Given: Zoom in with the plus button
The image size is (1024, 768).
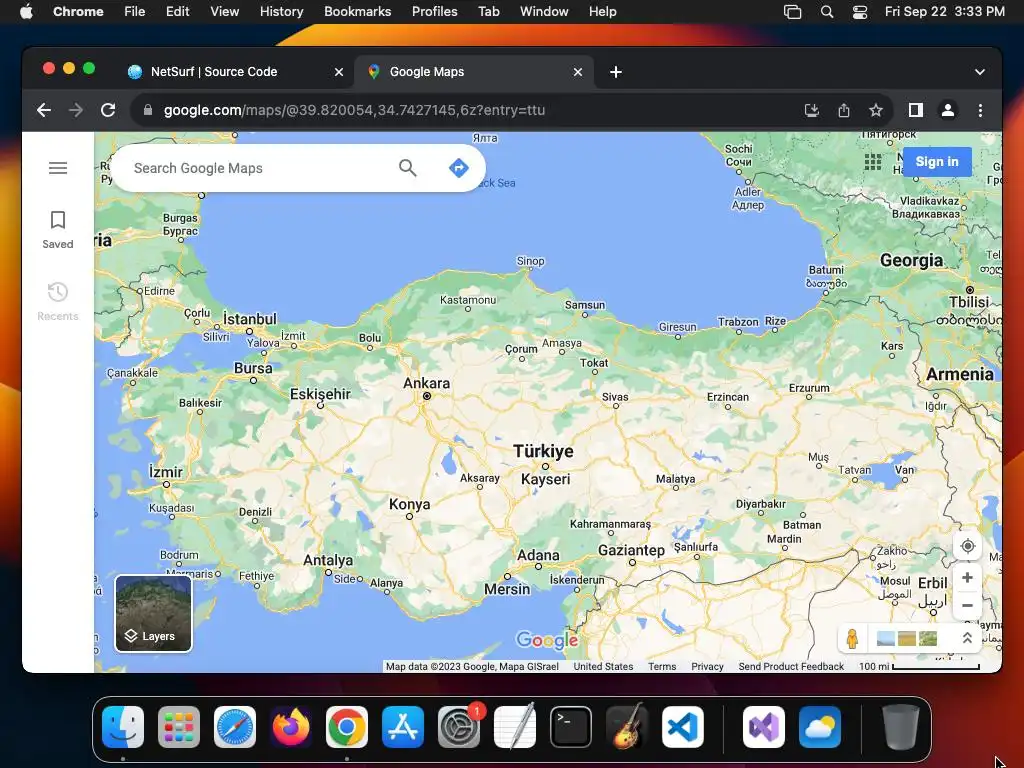Looking at the screenshot, I should pyautogui.click(x=967, y=578).
